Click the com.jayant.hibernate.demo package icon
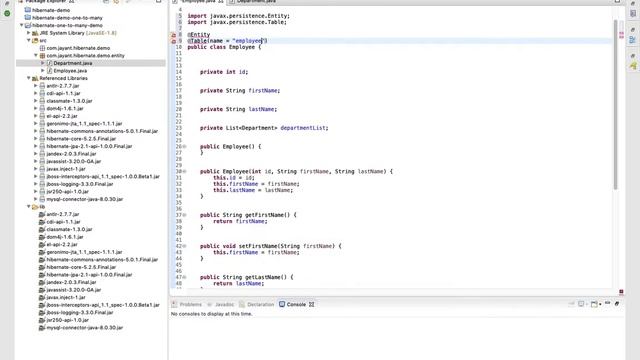The width and height of the screenshot is (640, 360). coord(42,48)
